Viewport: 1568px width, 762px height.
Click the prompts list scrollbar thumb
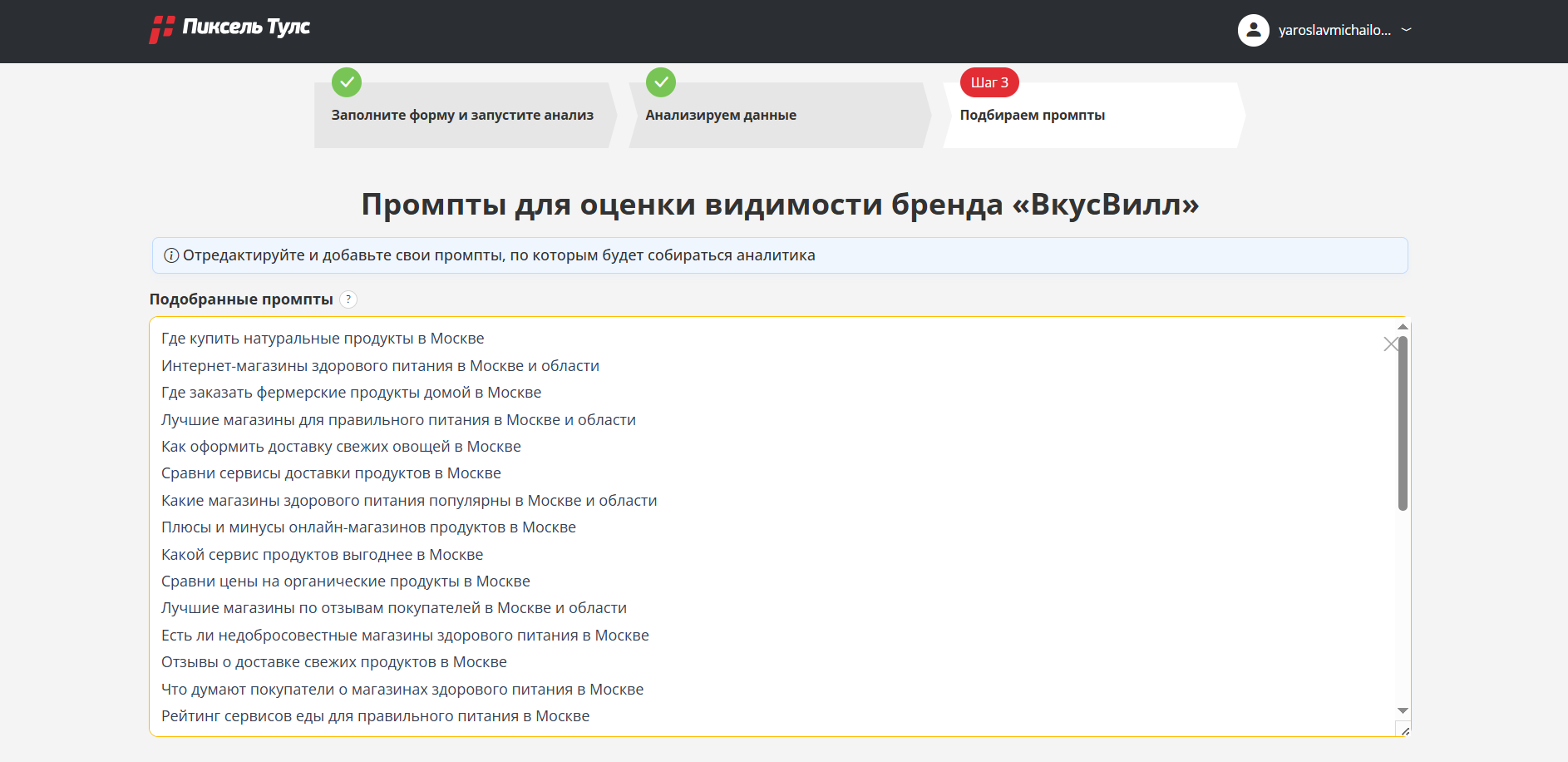(1403, 423)
